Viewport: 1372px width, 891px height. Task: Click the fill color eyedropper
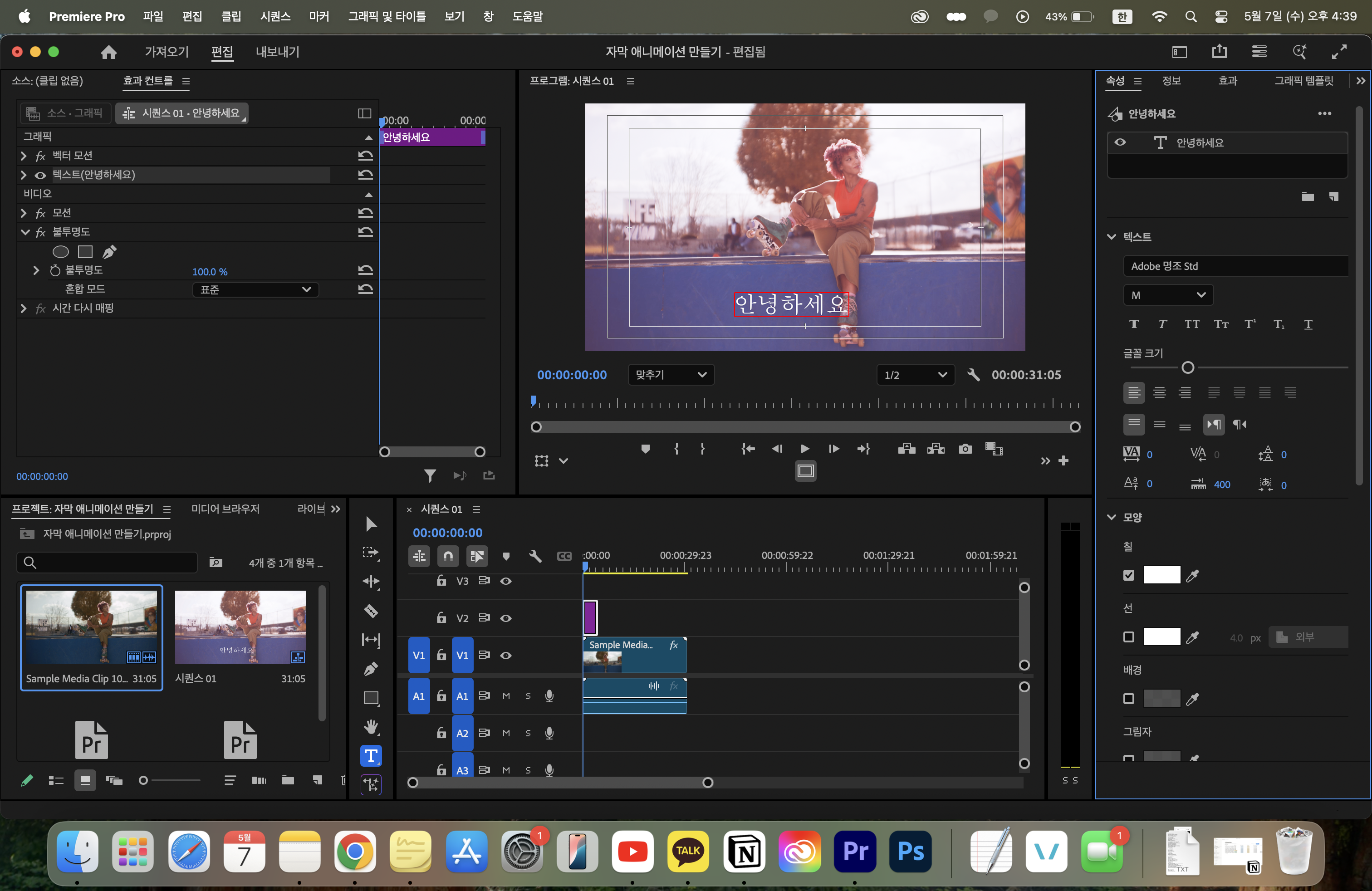pyautogui.click(x=1193, y=575)
